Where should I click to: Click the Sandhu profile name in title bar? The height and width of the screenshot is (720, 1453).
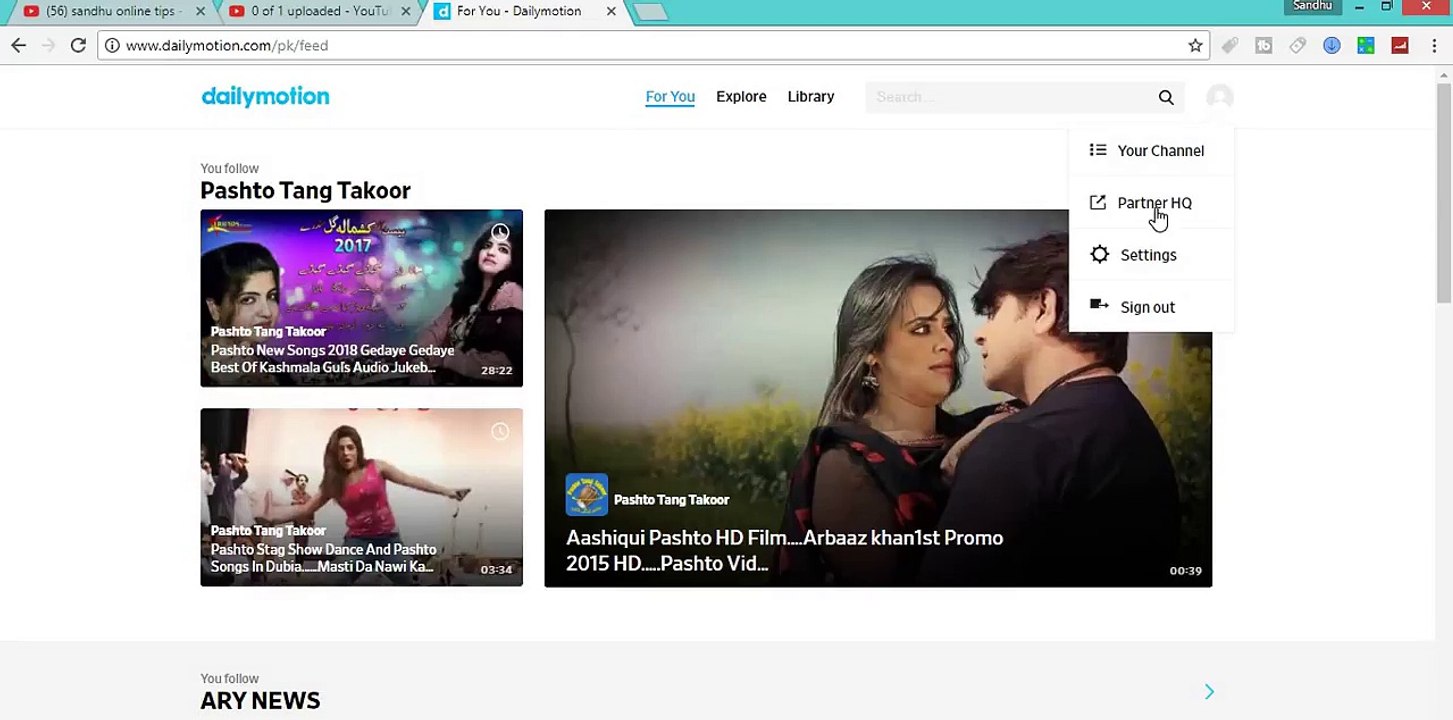[1312, 6]
